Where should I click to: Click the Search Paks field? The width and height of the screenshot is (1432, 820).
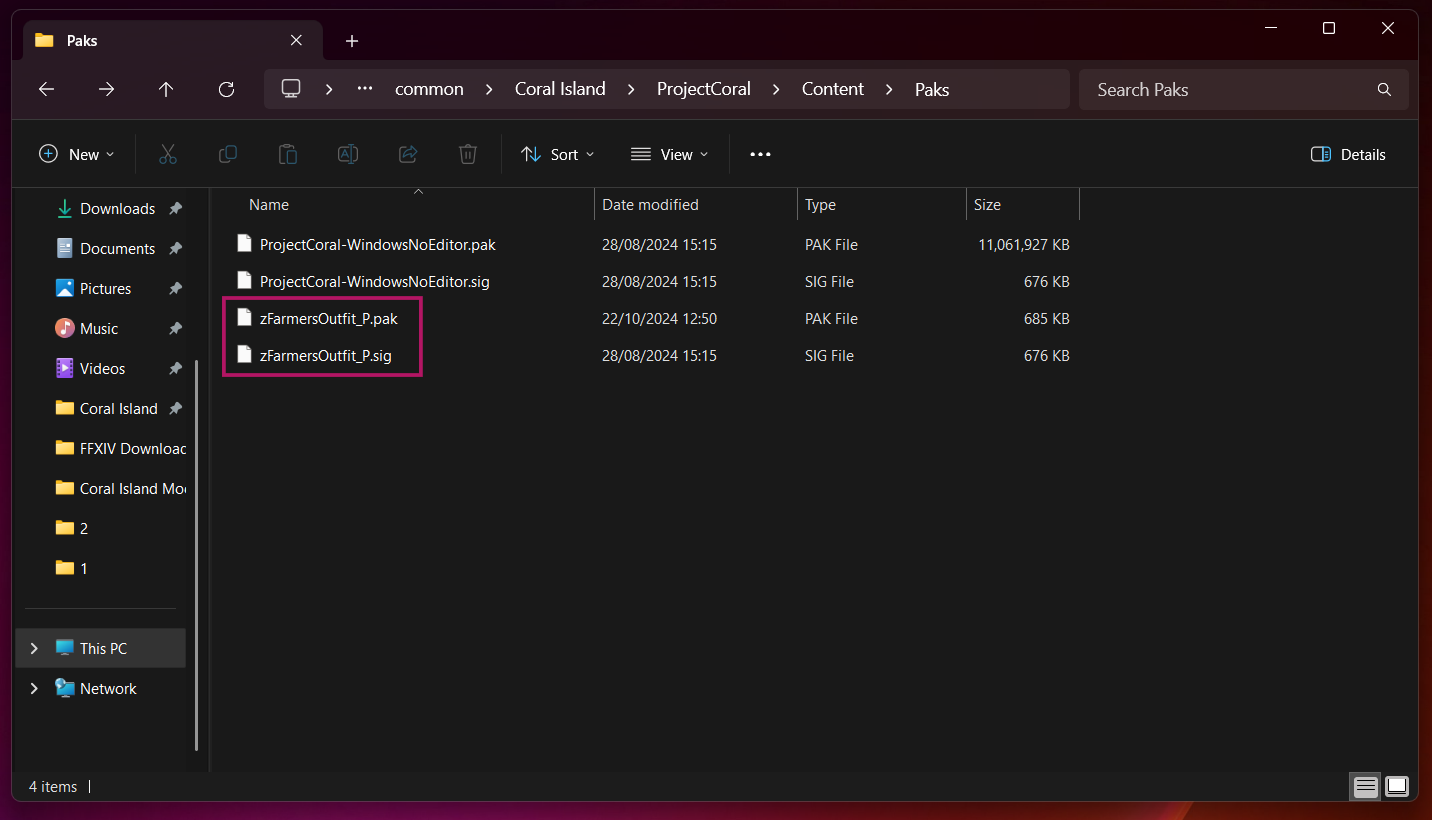pyautogui.click(x=1244, y=89)
